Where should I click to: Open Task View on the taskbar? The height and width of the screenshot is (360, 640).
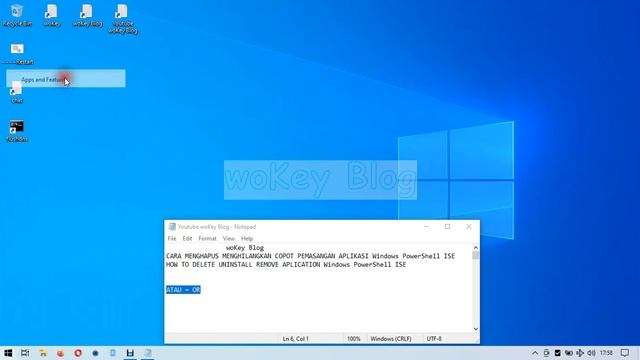(25, 353)
